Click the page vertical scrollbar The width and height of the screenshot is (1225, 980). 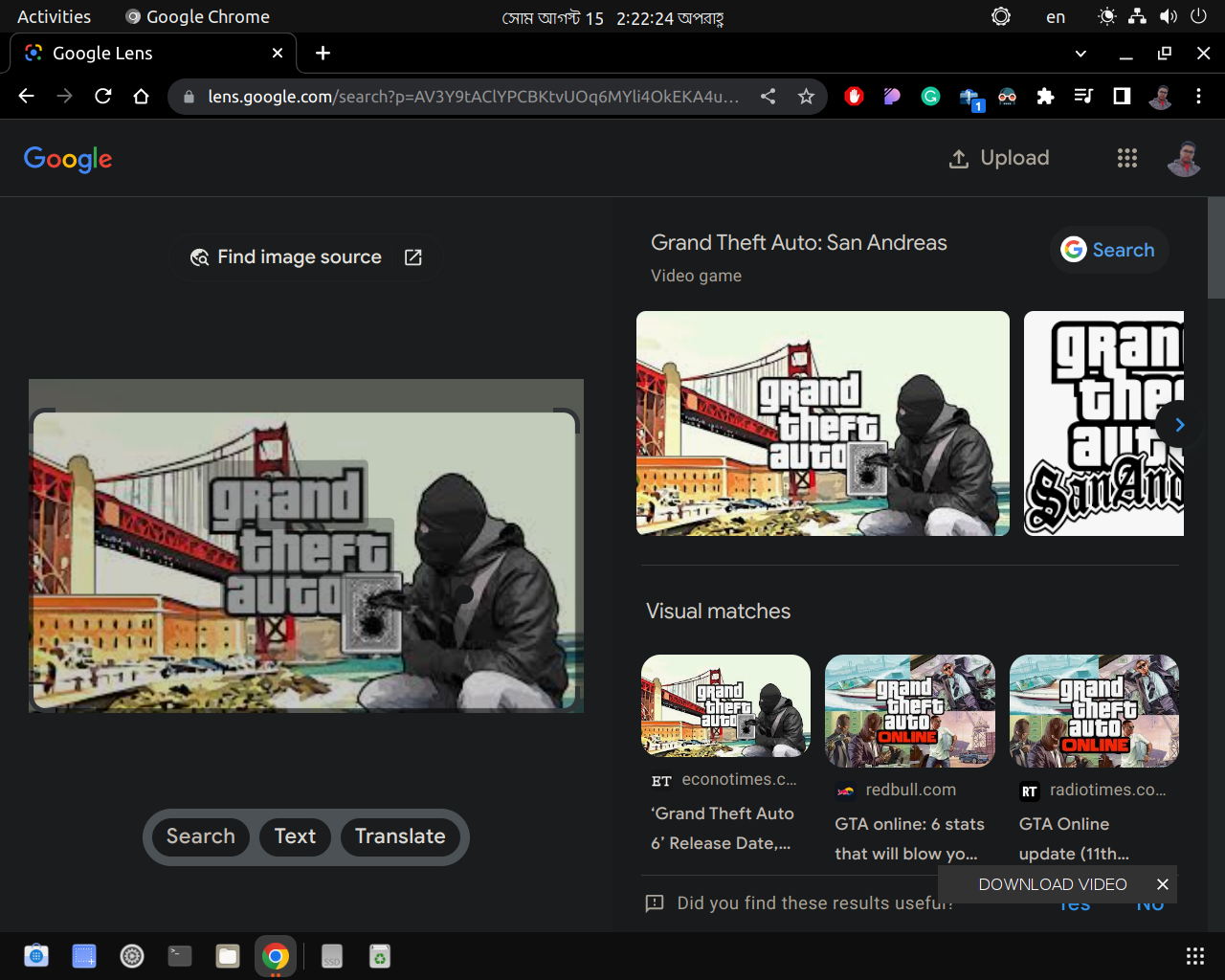click(x=1216, y=249)
